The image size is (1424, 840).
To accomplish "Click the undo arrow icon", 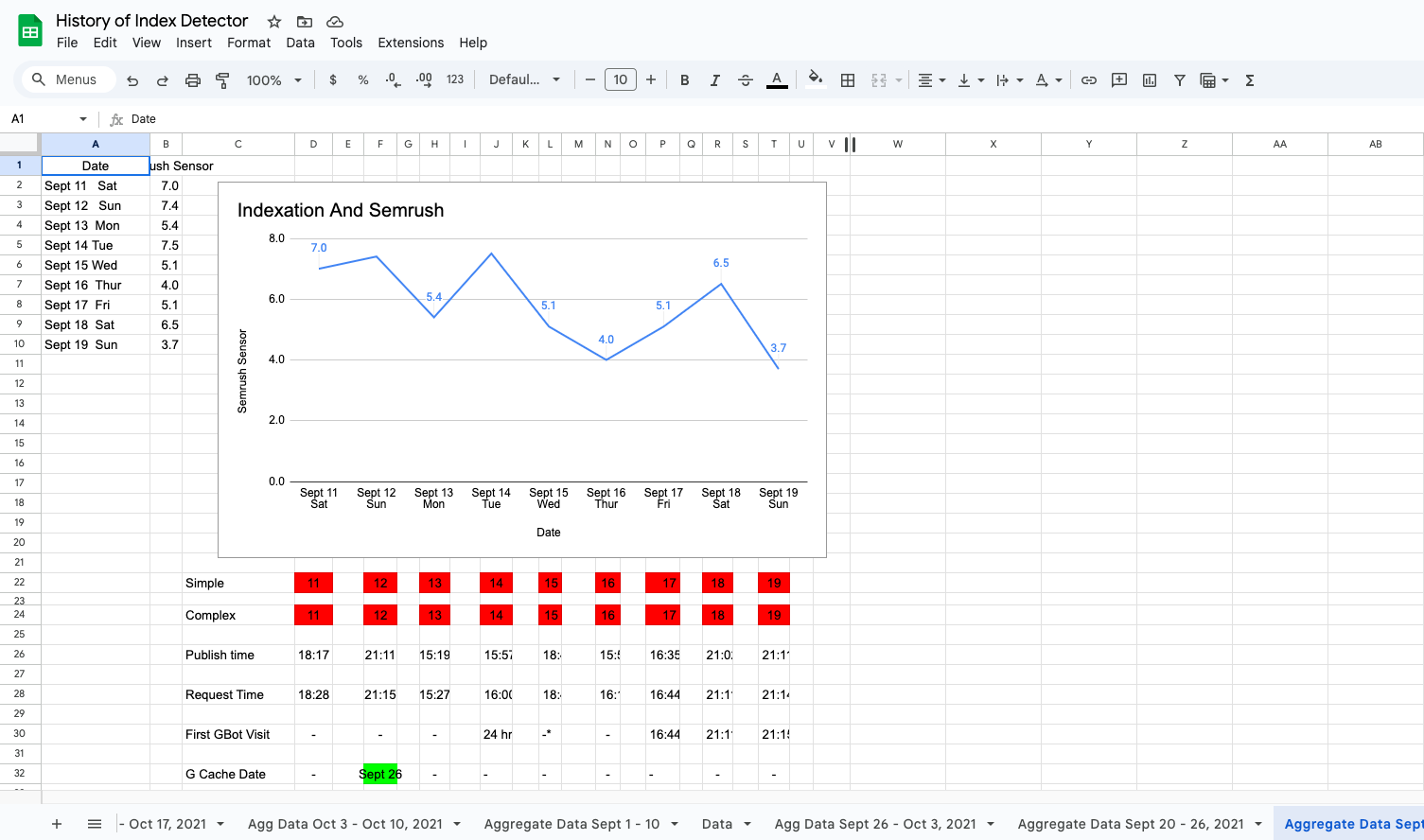I will [132, 80].
